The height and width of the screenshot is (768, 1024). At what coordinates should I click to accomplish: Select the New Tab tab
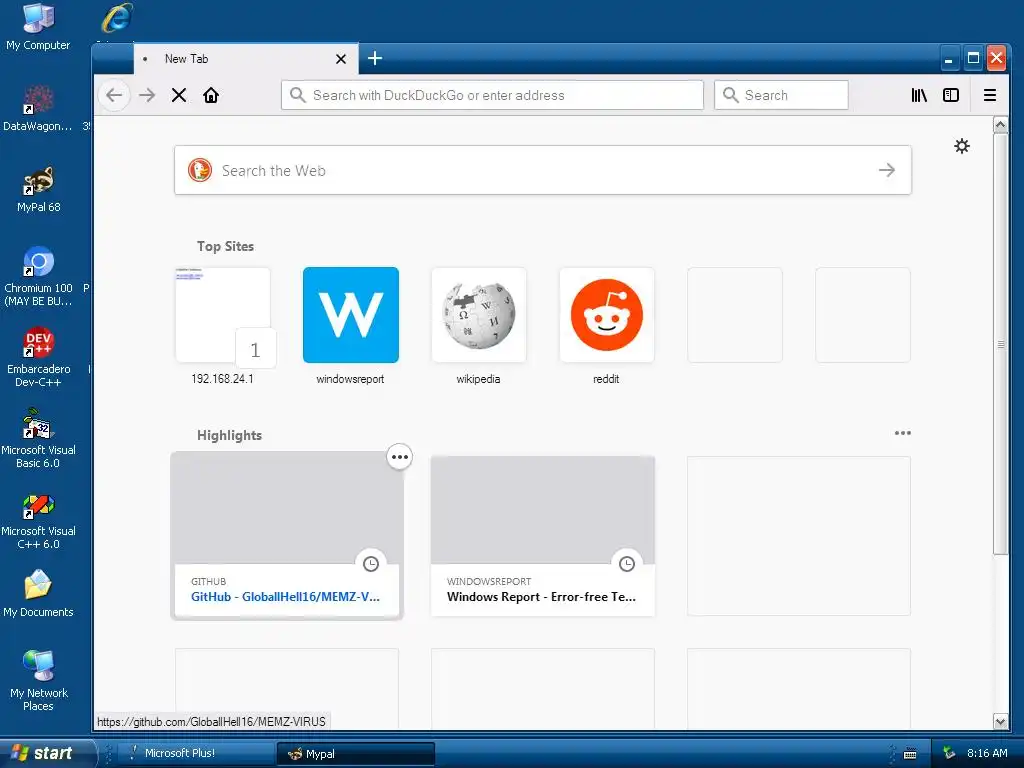(246, 59)
